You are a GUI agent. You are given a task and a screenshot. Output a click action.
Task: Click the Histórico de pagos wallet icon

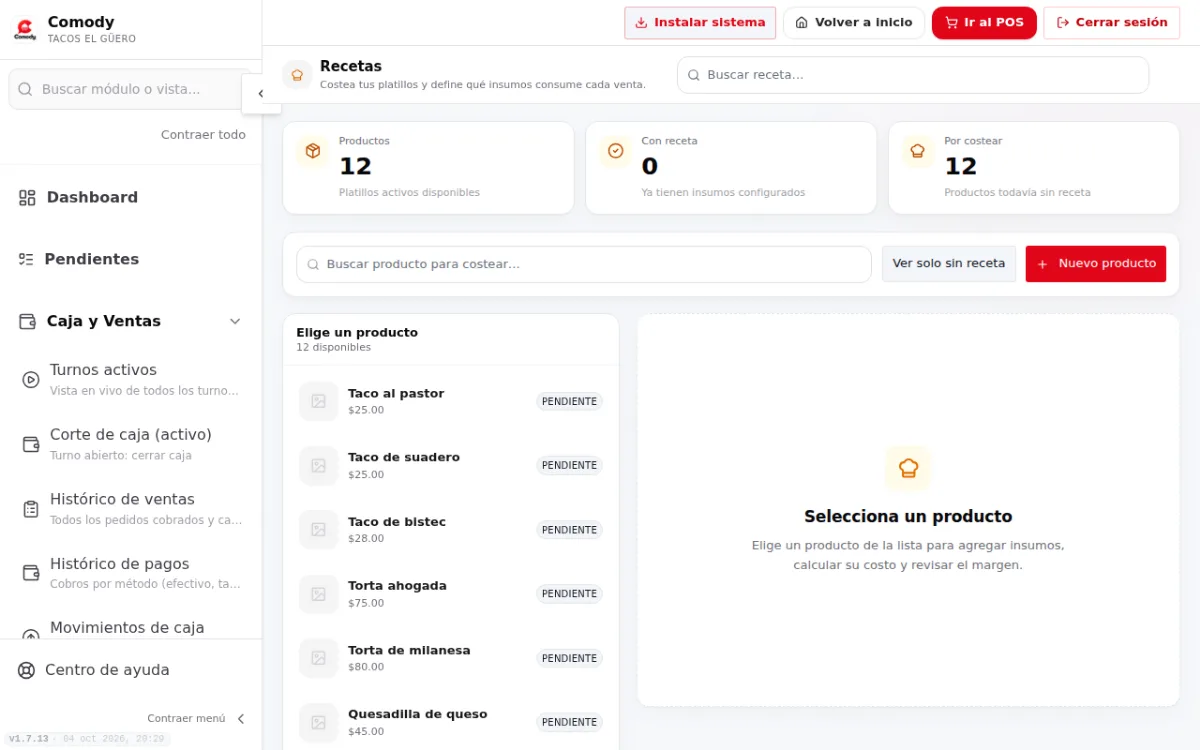click(x=31, y=573)
